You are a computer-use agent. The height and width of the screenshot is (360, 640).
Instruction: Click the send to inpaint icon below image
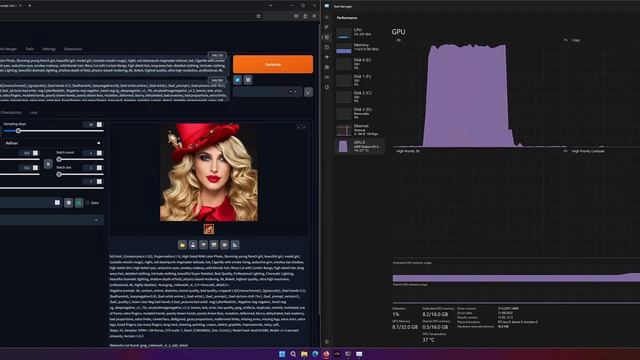(224, 245)
